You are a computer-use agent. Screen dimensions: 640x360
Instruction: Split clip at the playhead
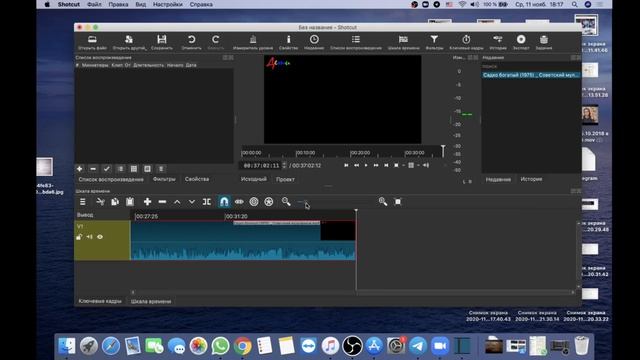pos(207,202)
